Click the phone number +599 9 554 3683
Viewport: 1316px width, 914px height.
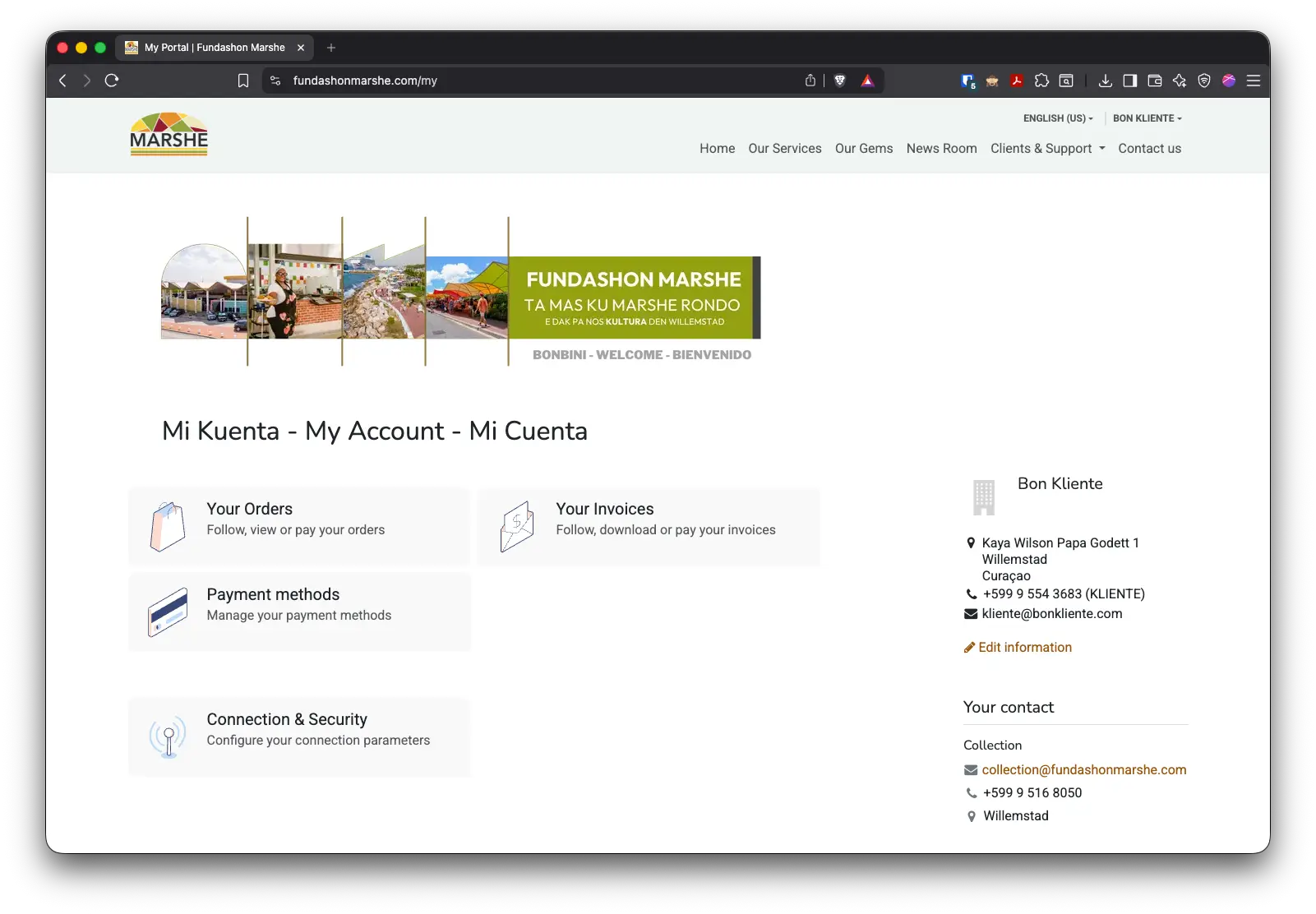click(1064, 594)
